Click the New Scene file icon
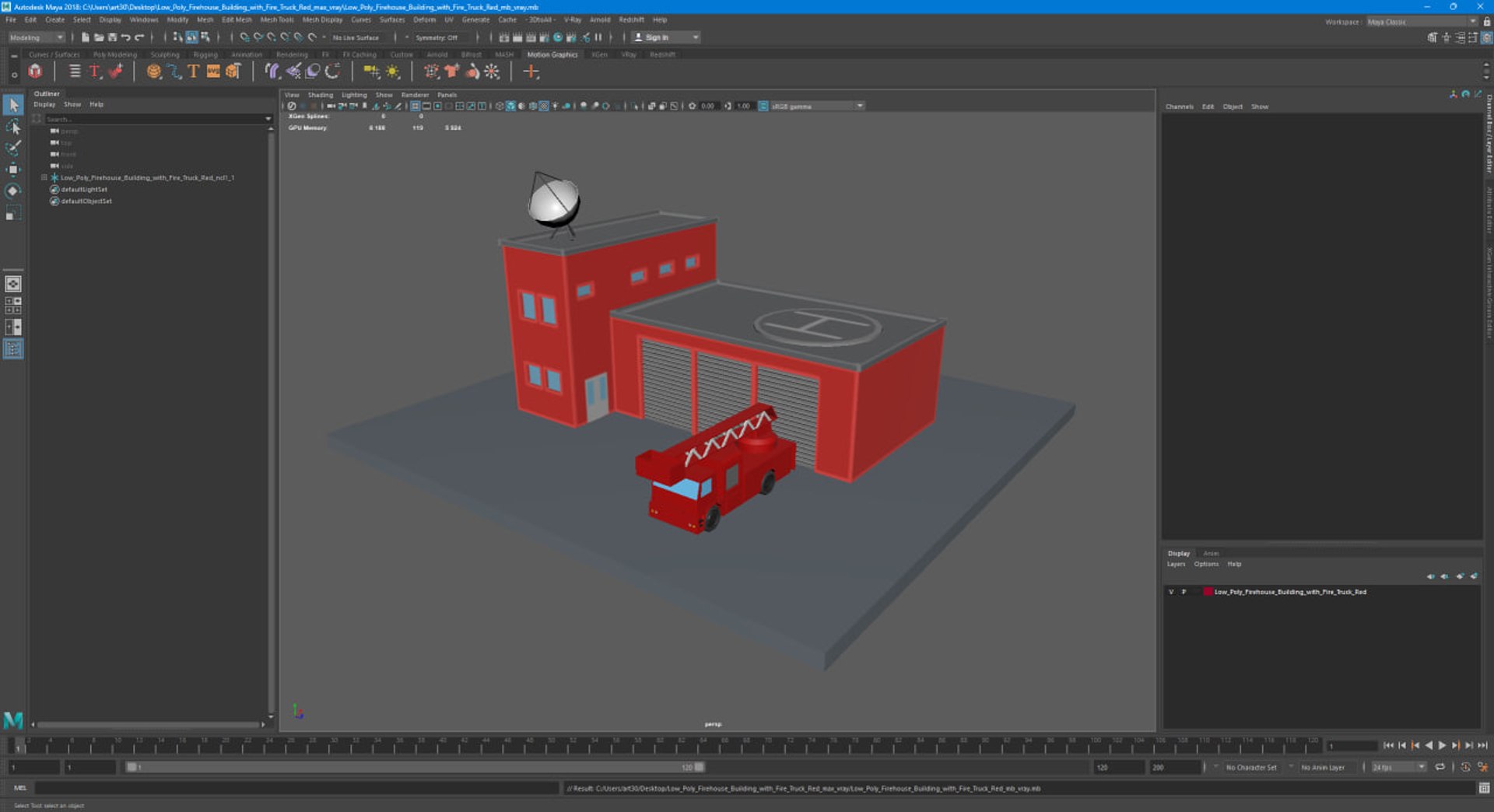The image size is (1494, 812). [x=86, y=37]
